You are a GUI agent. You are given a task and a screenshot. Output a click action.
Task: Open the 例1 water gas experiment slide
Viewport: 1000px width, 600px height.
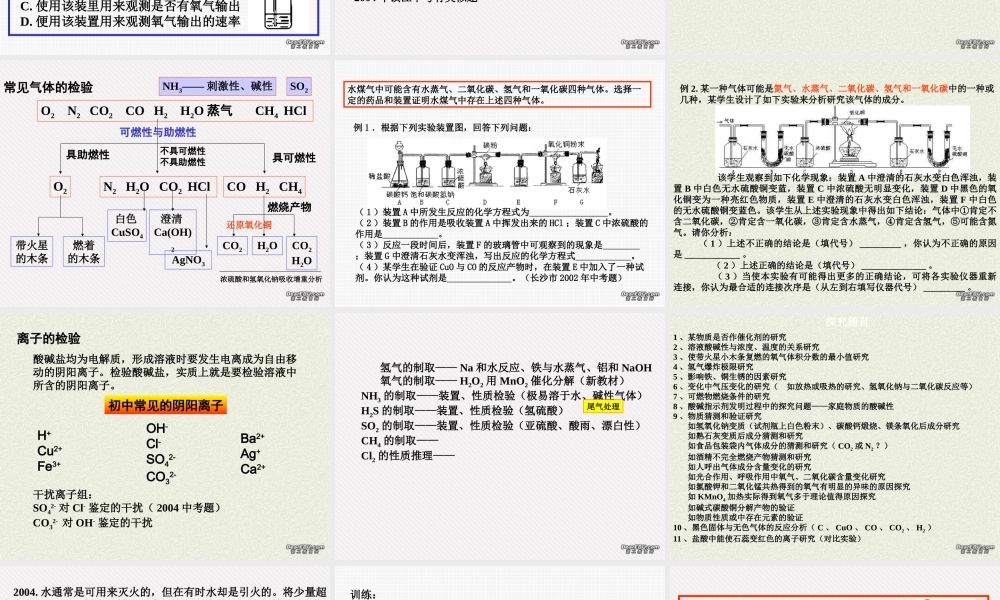(x=499, y=184)
